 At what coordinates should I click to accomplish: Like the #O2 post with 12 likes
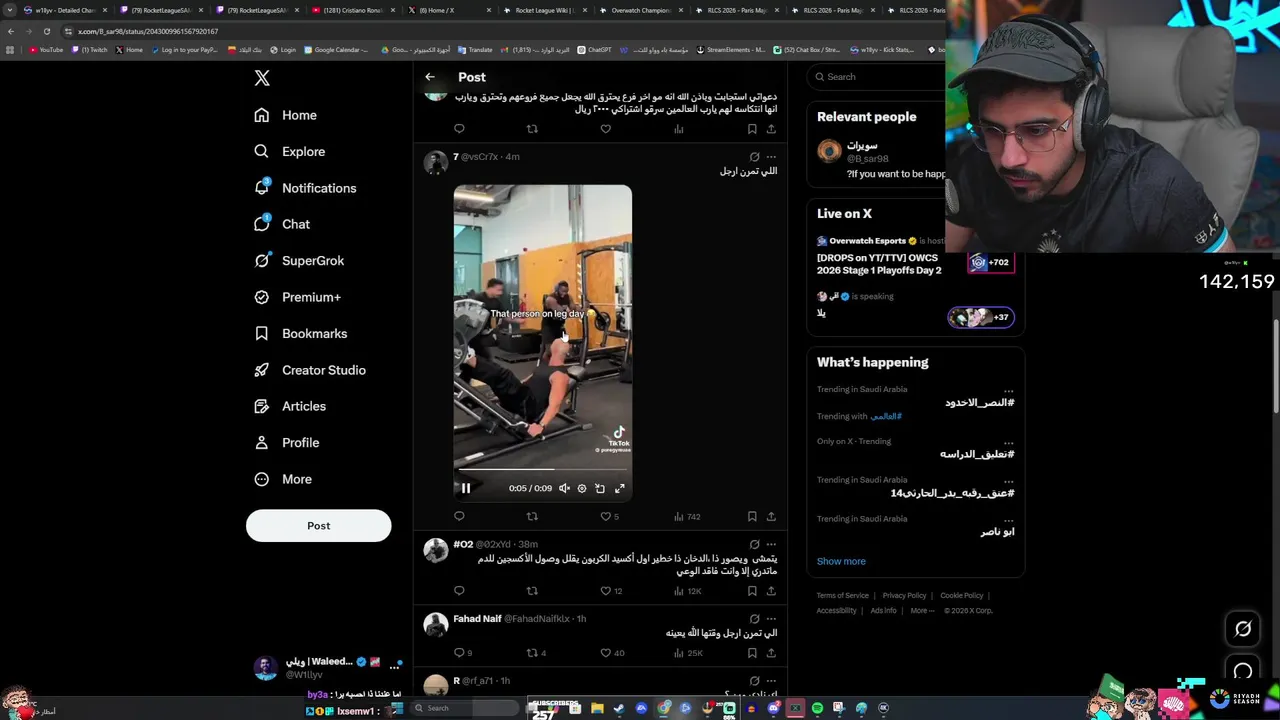pyautogui.click(x=610, y=591)
